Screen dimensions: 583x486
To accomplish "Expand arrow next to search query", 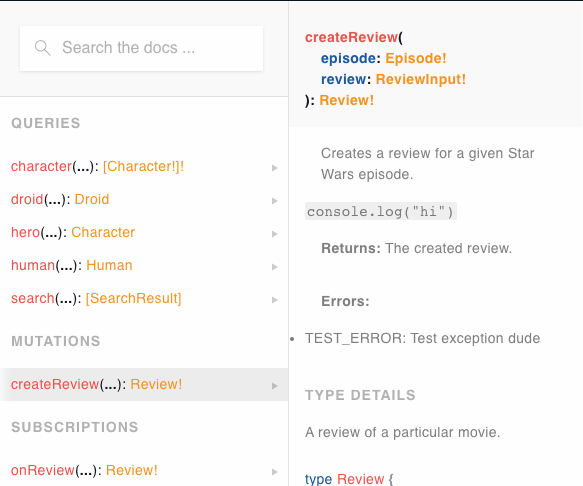I will 274,300.
